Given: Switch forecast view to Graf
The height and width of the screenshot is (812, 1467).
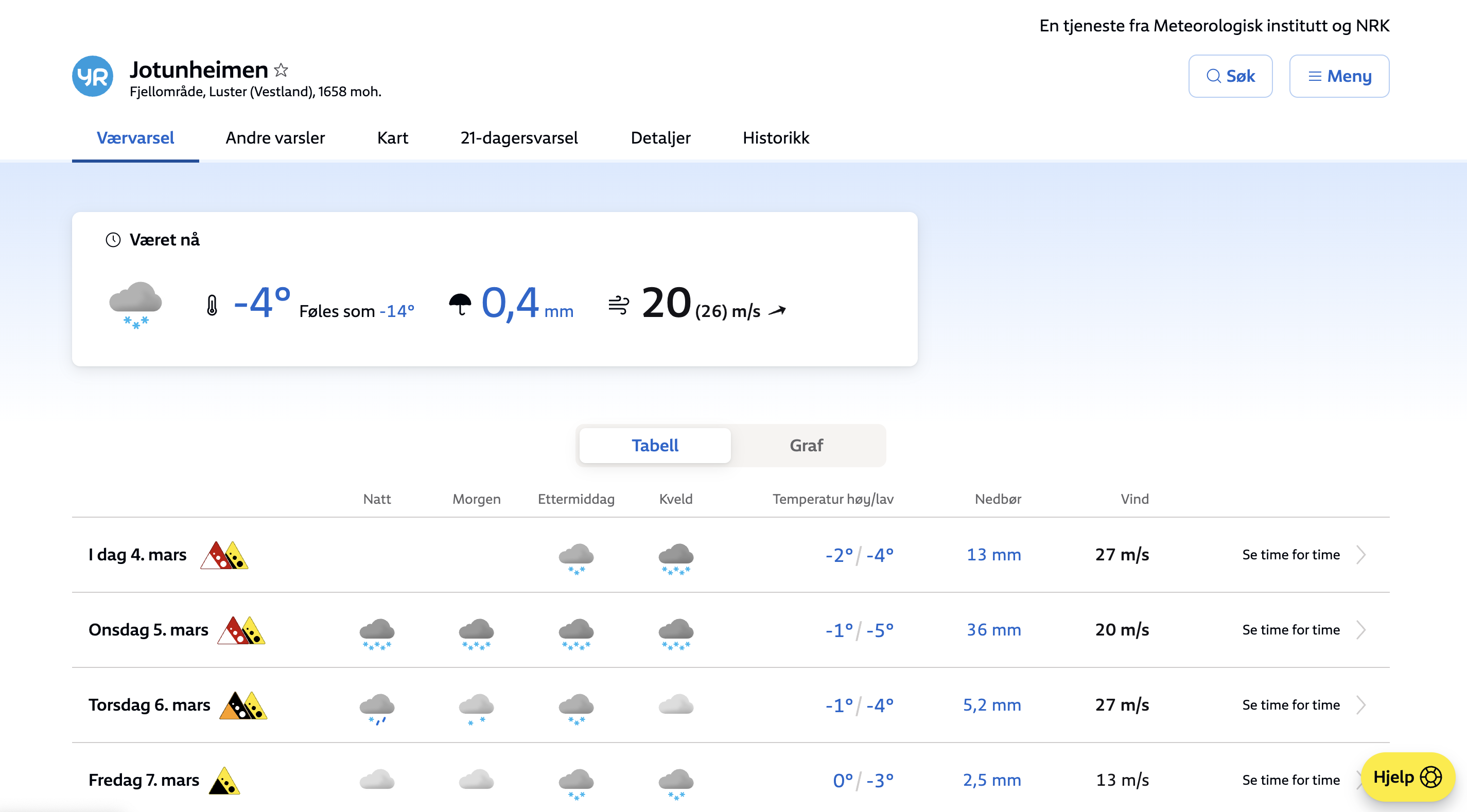Looking at the screenshot, I should [806, 445].
